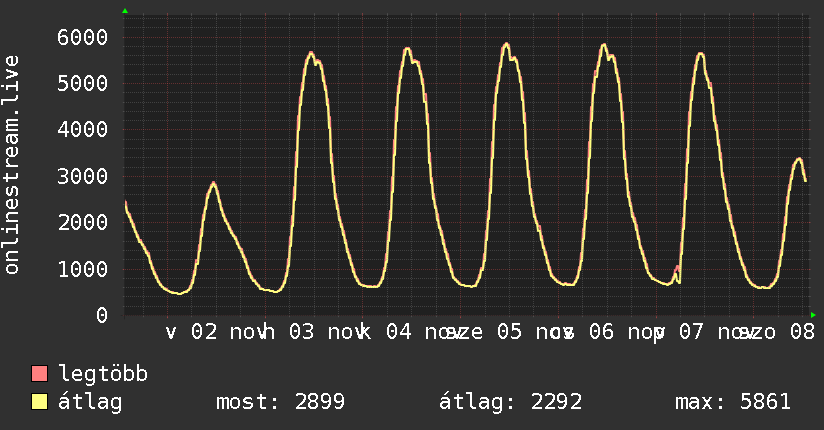Click the green arrow ending the x-axis
This screenshot has width=824, height=430.
click(813, 315)
